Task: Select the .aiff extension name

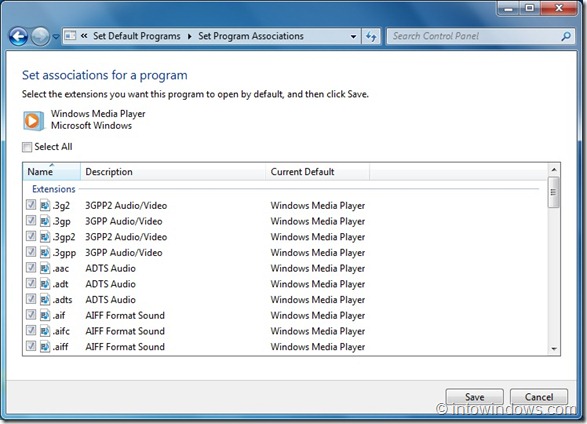Action: 60,347
